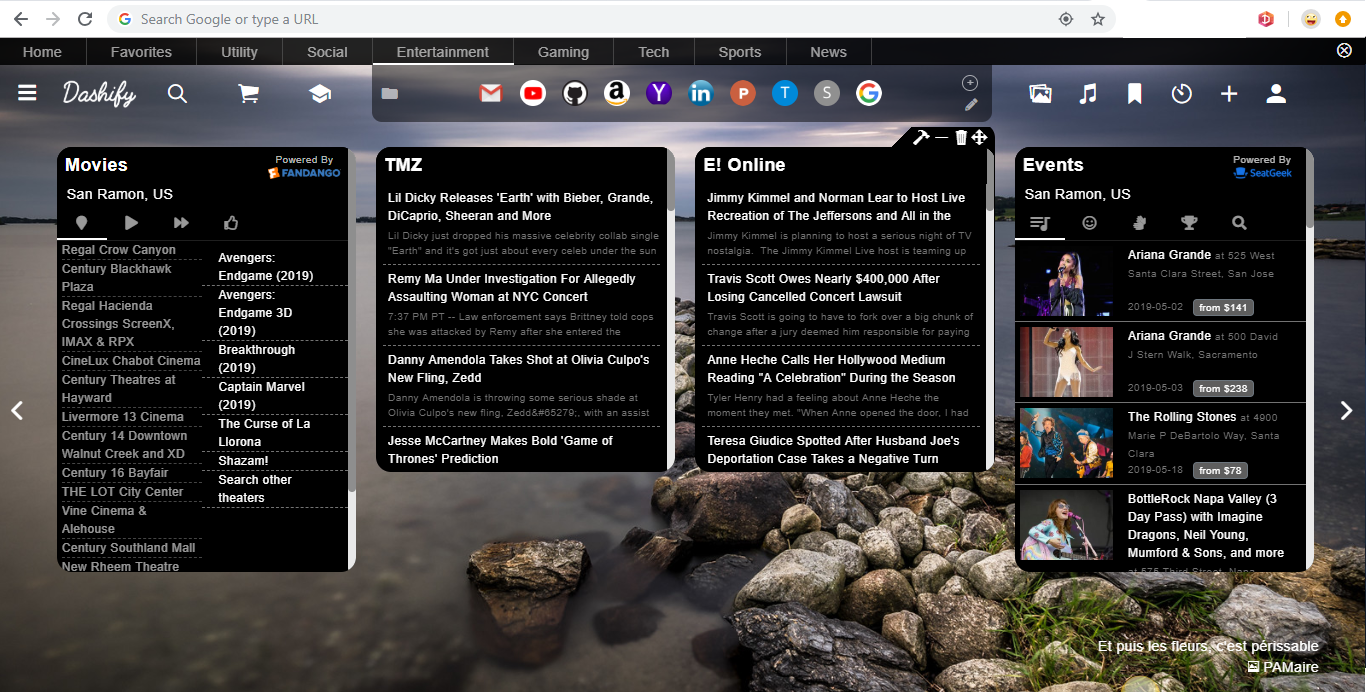
Task: View coming soon movies with fast-forward icon
Action: point(181,223)
